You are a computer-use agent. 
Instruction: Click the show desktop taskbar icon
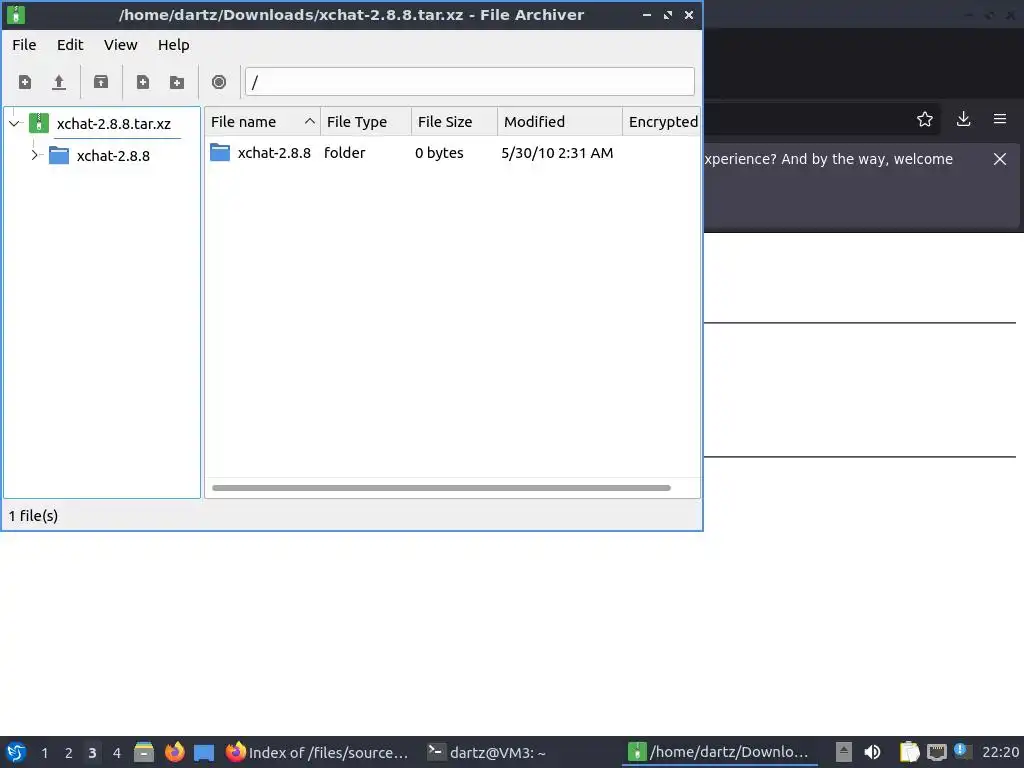click(204, 752)
